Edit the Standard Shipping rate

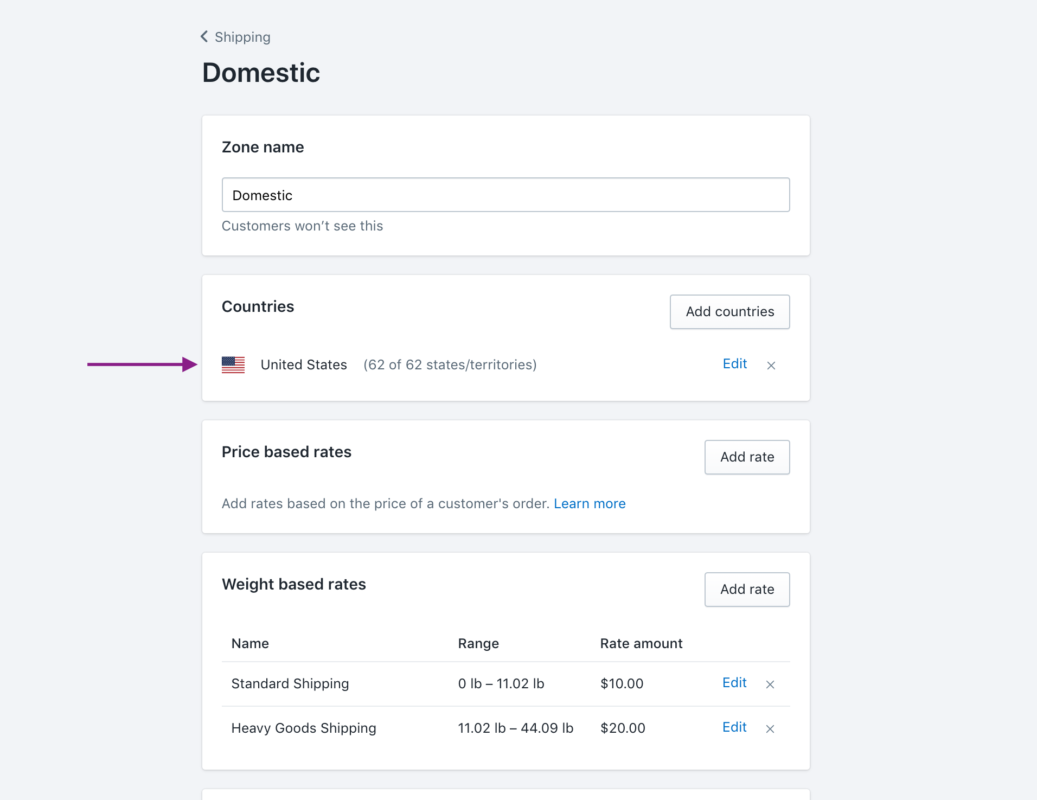734,683
